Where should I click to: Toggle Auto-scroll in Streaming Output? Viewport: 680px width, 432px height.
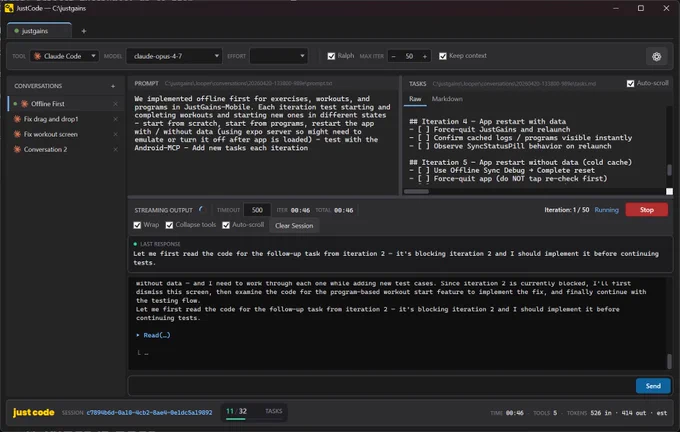226,225
